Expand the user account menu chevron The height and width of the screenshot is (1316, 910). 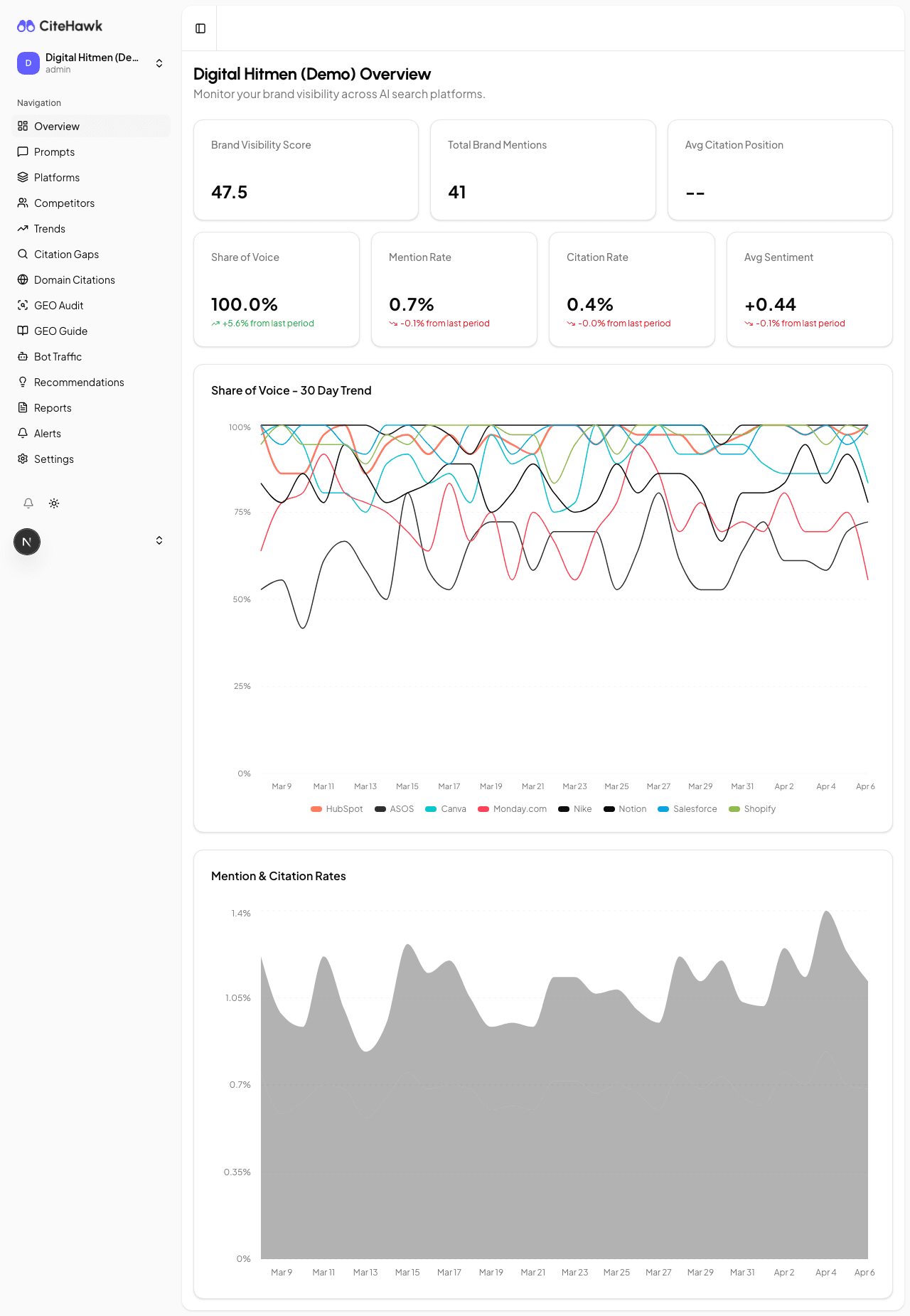coord(159,540)
